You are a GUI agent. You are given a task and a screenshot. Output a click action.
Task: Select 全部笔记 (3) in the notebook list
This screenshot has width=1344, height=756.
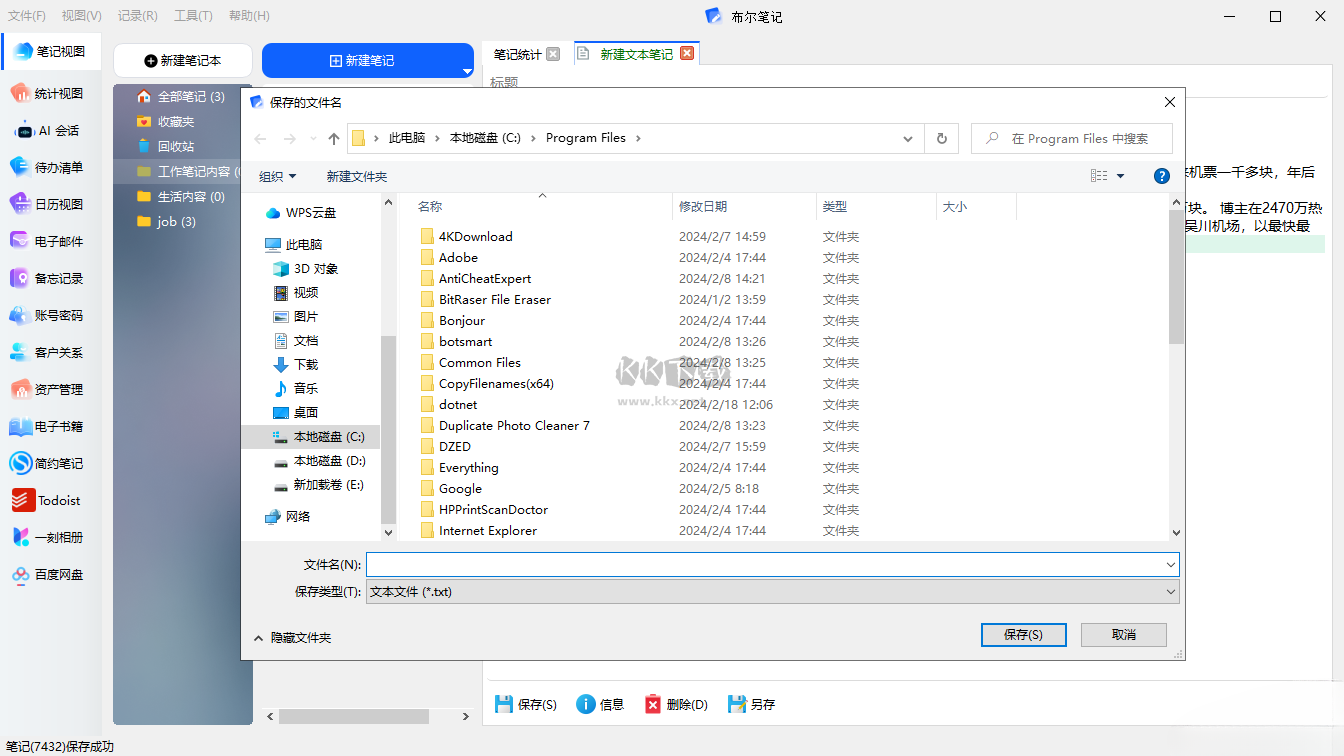[x=180, y=97]
